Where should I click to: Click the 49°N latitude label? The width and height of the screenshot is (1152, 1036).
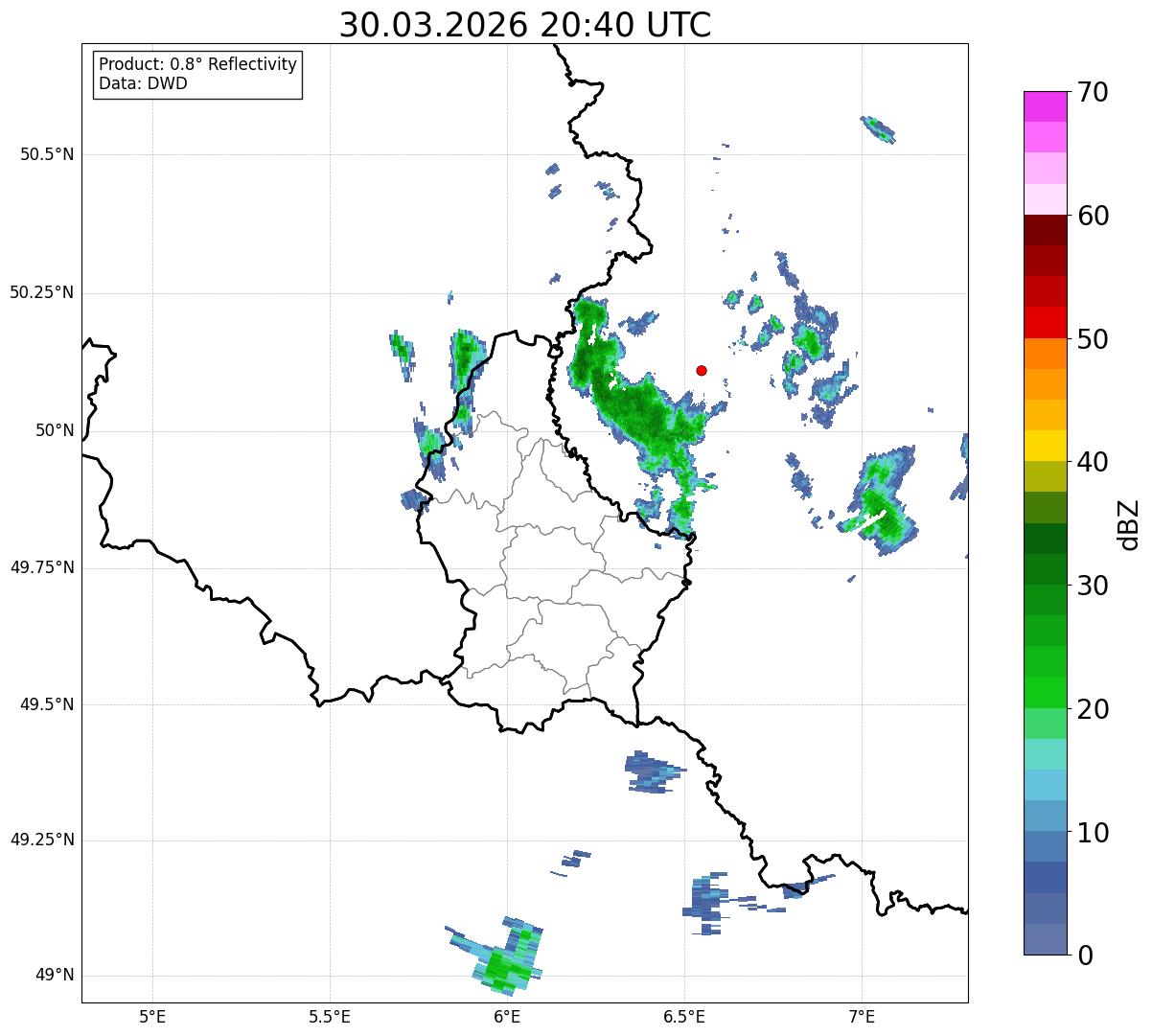click(x=55, y=976)
